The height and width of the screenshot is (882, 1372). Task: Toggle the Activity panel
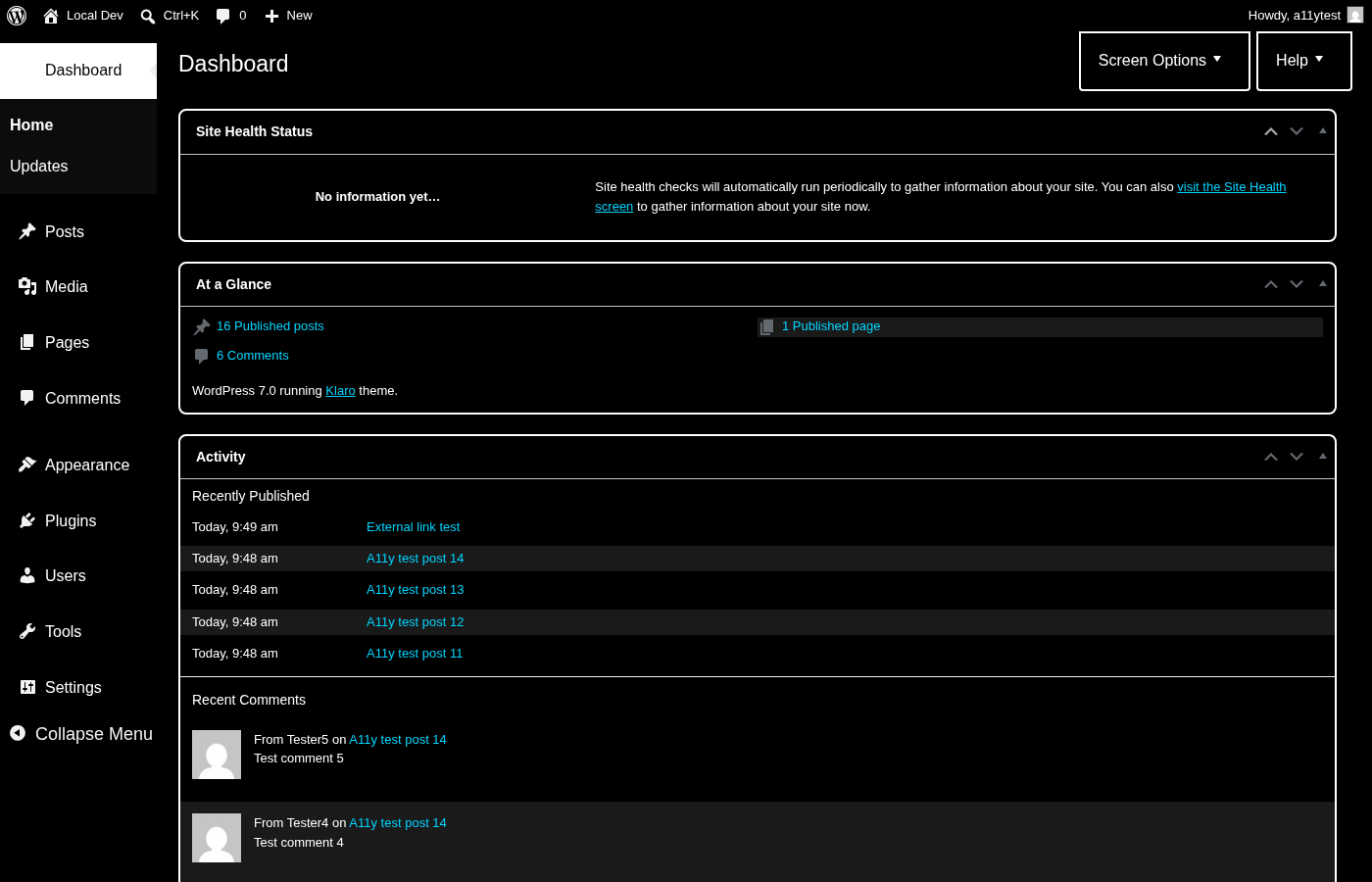1323,457
